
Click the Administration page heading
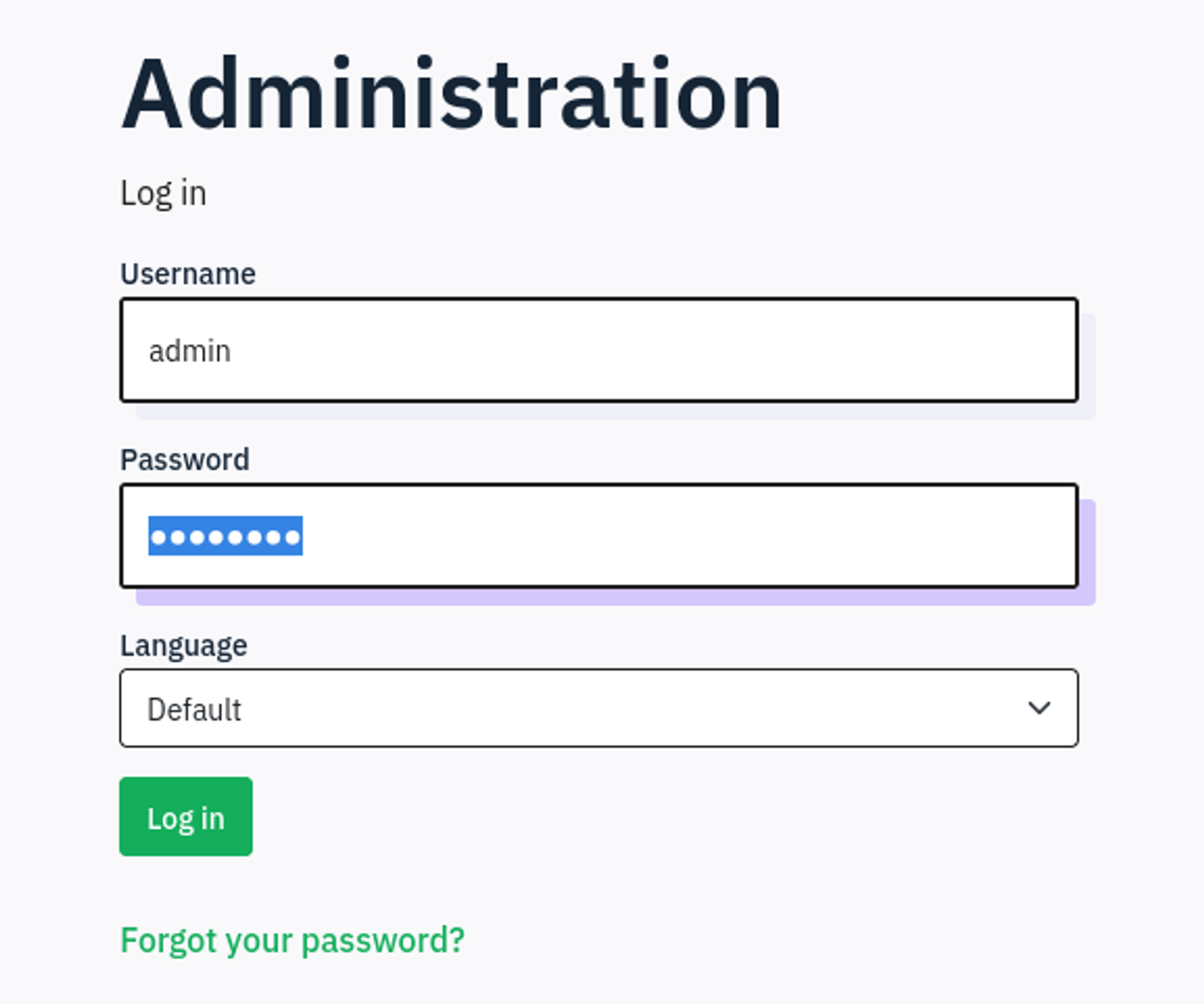click(x=451, y=93)
